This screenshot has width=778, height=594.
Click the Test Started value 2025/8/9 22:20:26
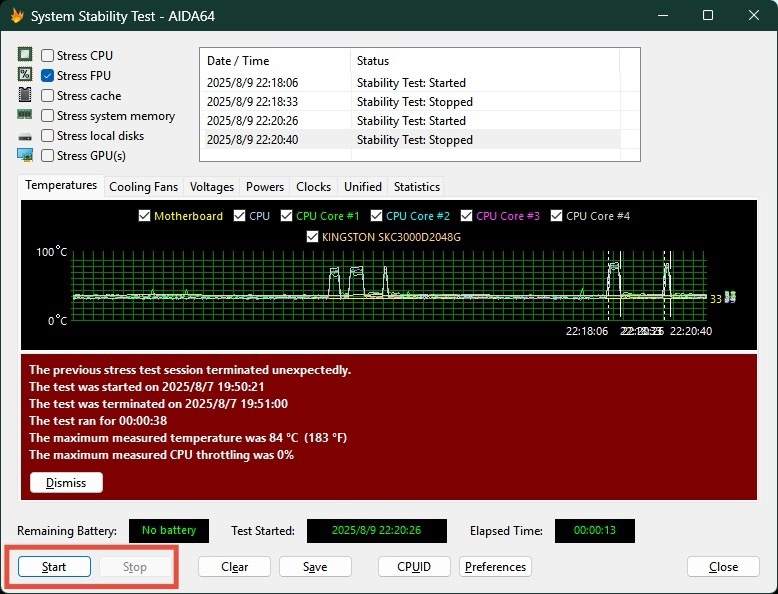coord(377,530)
